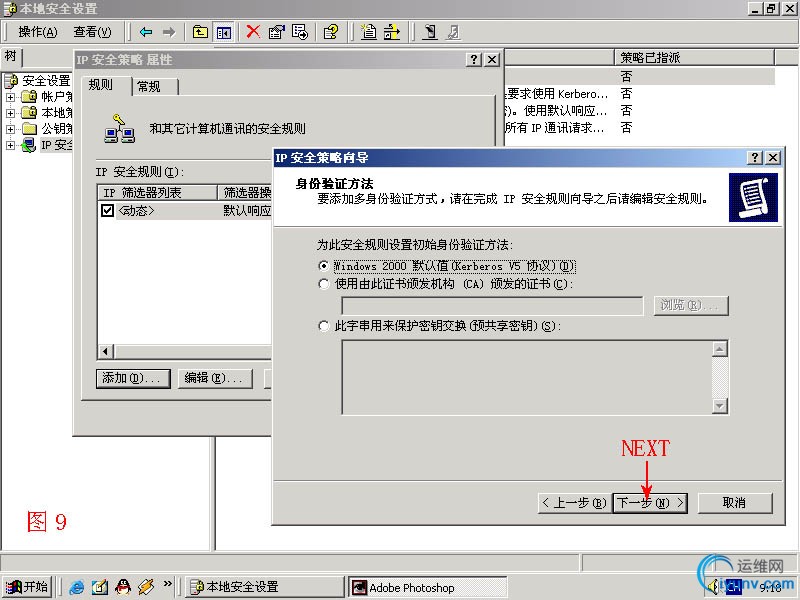Click the create IP security policy icon
The image size is (800, 600).
coord(368,32)
